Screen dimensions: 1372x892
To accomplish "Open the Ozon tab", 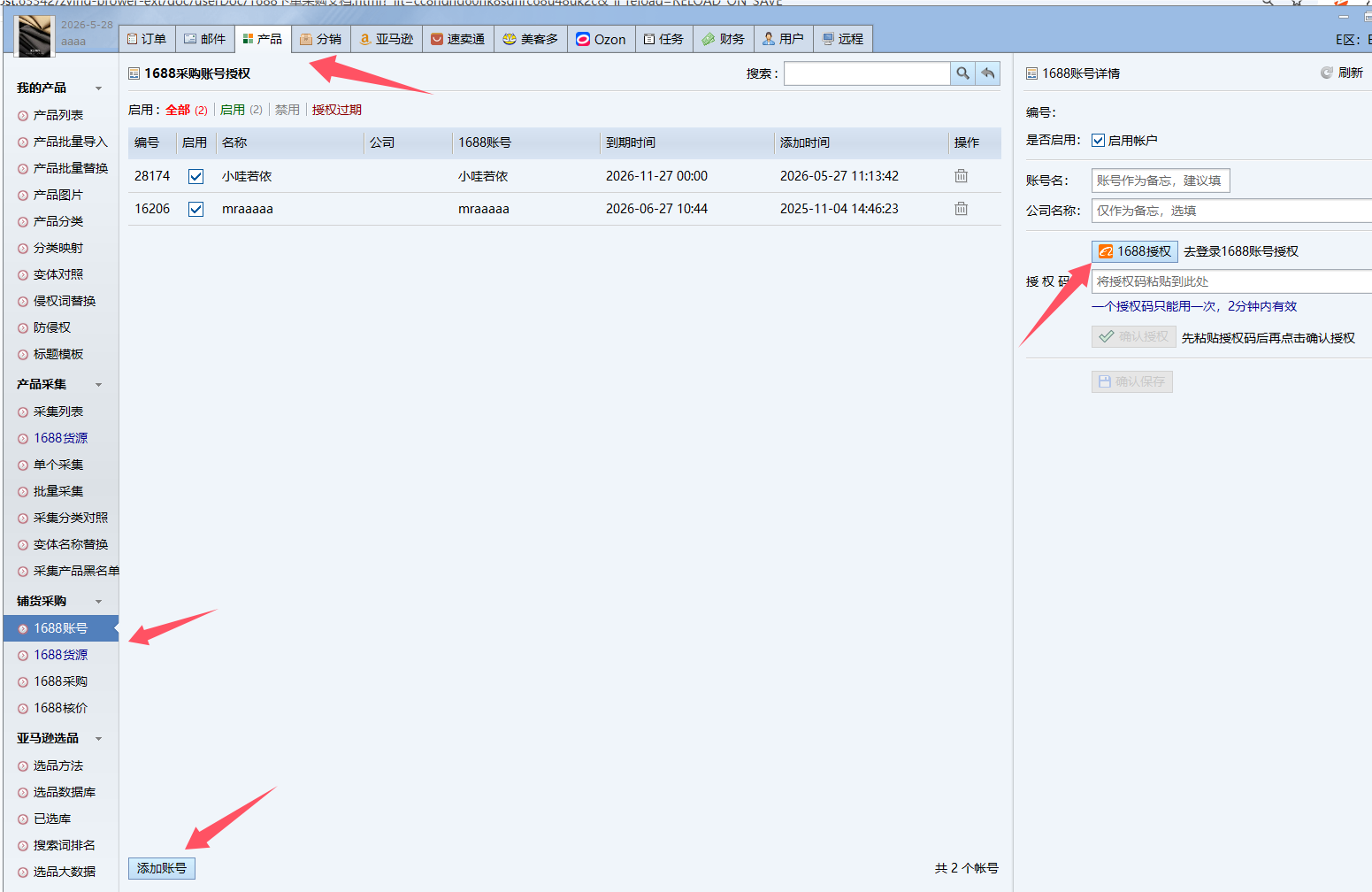I will (x=602, y=39).
